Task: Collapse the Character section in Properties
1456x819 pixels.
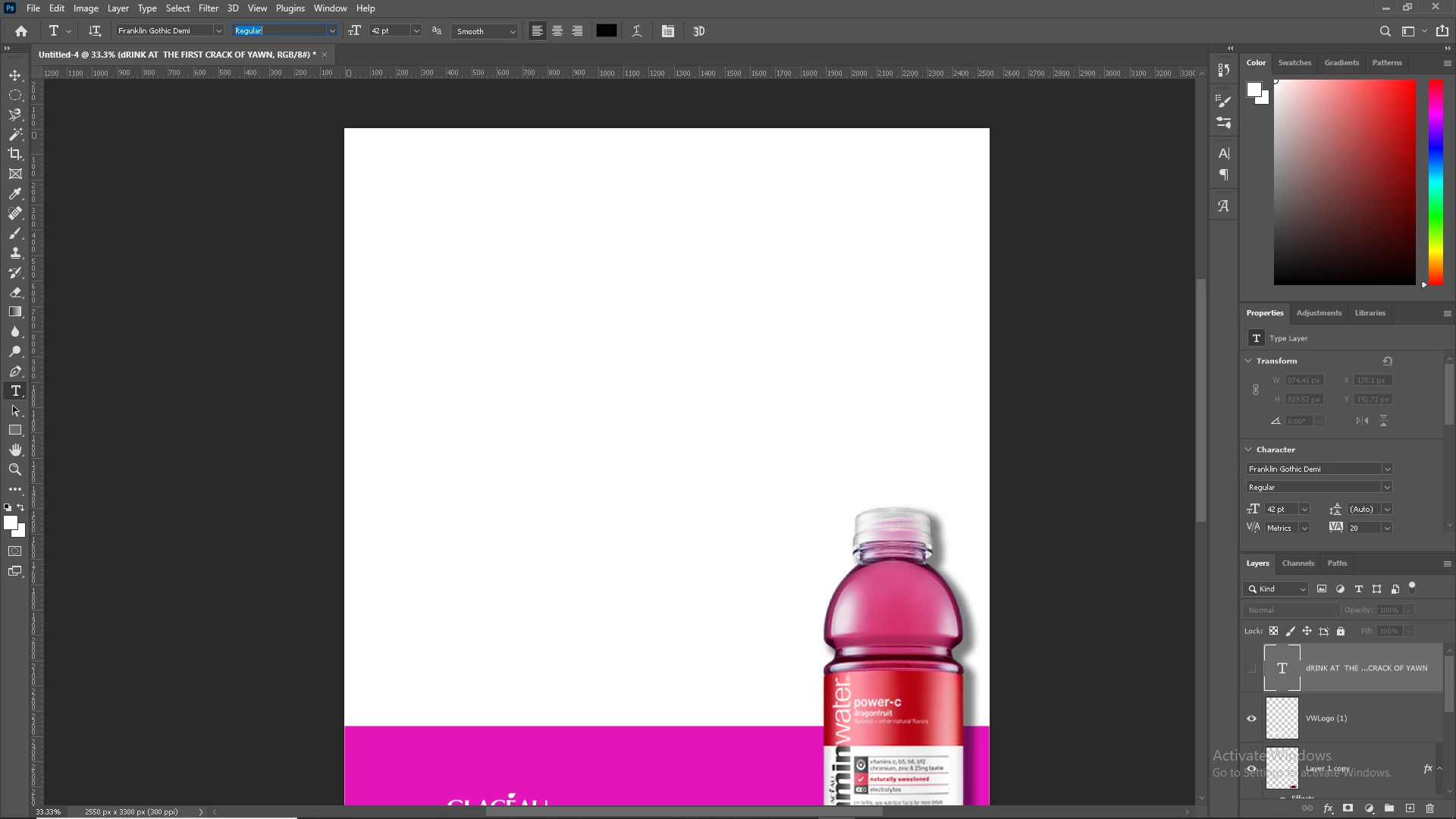Action: (x=1248, y=450)
